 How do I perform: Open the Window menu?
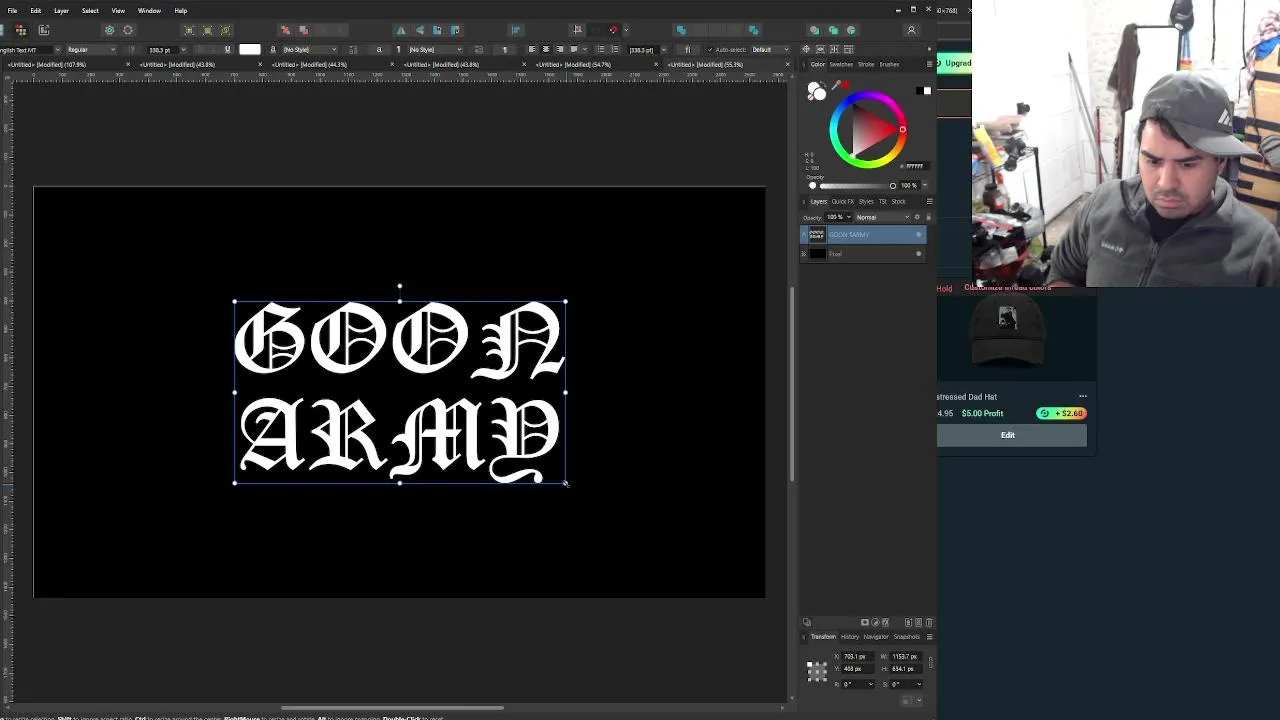[x=149, y=10]
